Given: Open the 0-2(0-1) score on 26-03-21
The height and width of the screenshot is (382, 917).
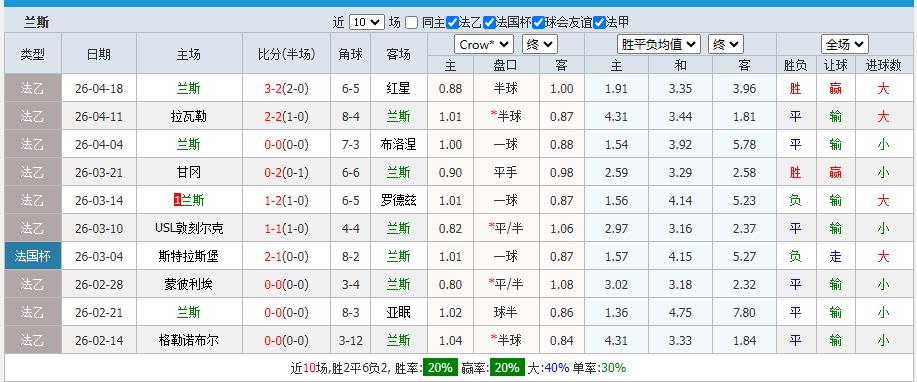Looking at the screenshot, I should click(286, 173).
